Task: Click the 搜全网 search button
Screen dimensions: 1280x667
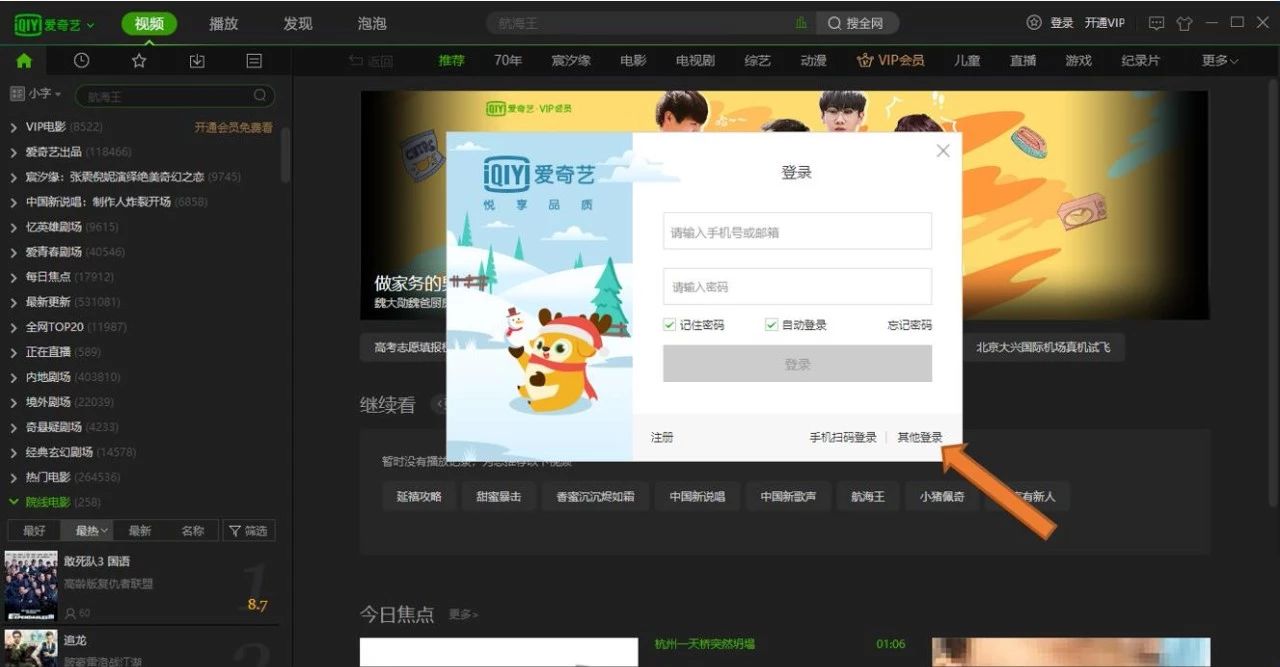Action: pos(857,23)
